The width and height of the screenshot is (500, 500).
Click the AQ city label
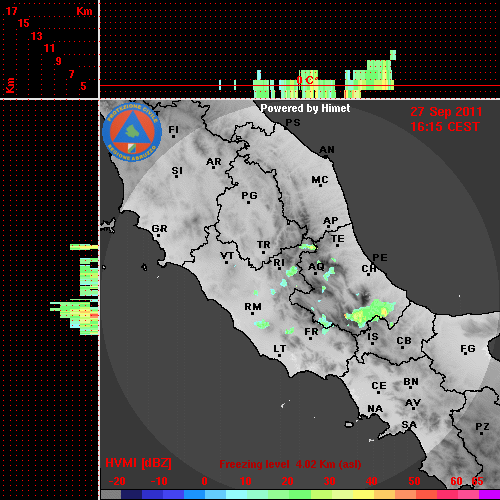(x=316, y=267)
